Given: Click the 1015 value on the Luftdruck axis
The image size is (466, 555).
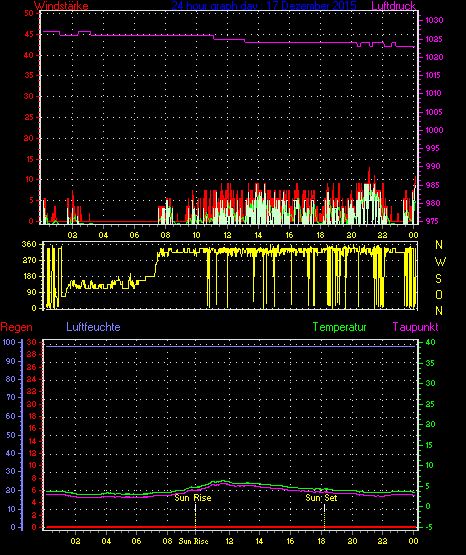Looking at the screenshot, I should tap(433, 75).
